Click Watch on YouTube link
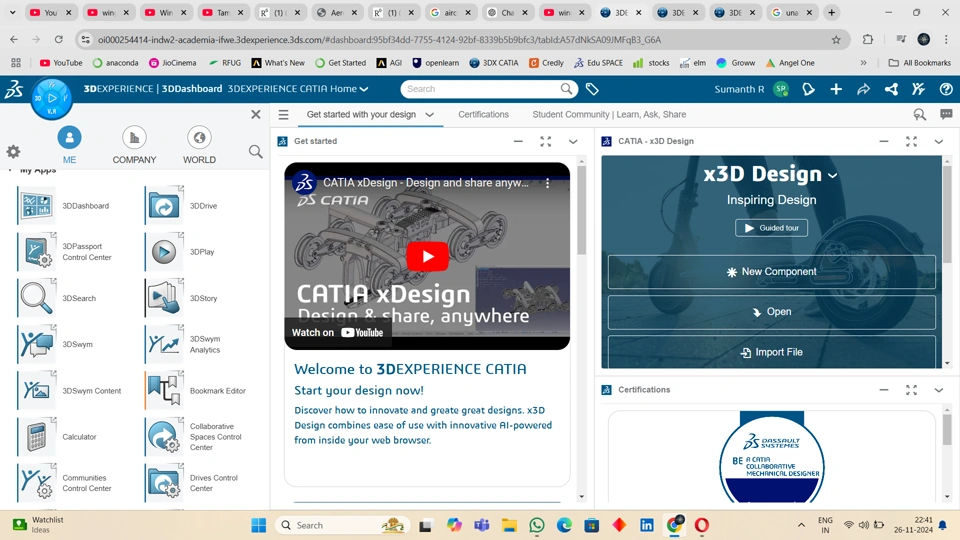Viewport: 960px width, 540px height. coord(337,332)
